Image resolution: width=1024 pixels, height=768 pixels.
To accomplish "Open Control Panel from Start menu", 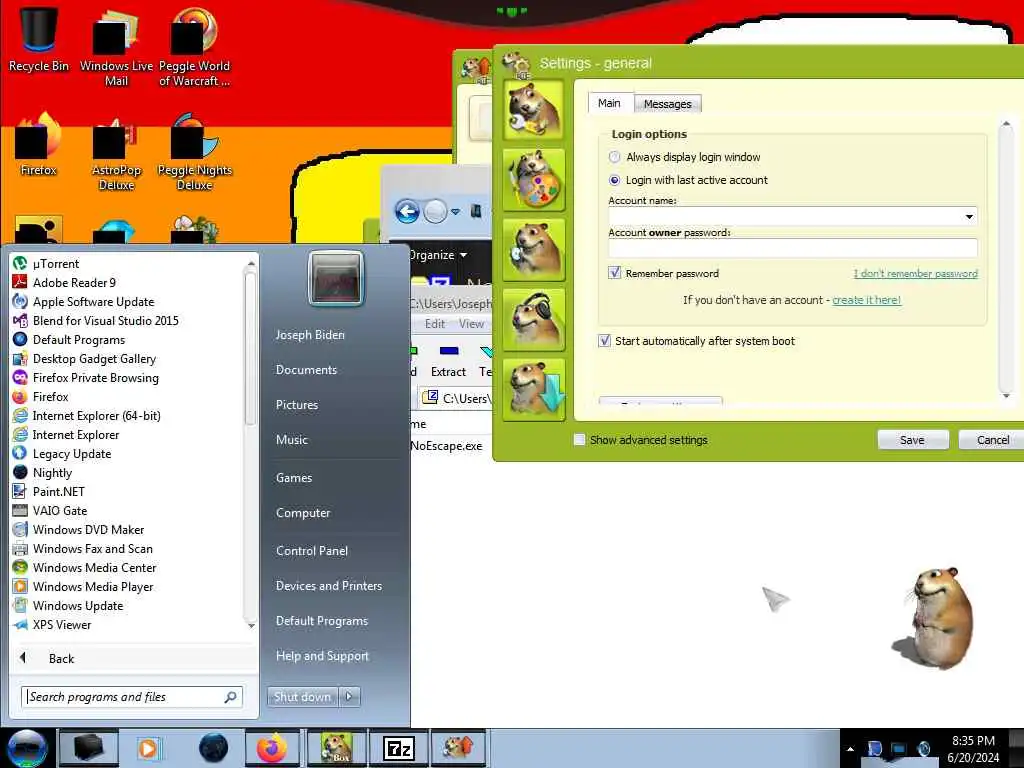I will pos(312,551).
